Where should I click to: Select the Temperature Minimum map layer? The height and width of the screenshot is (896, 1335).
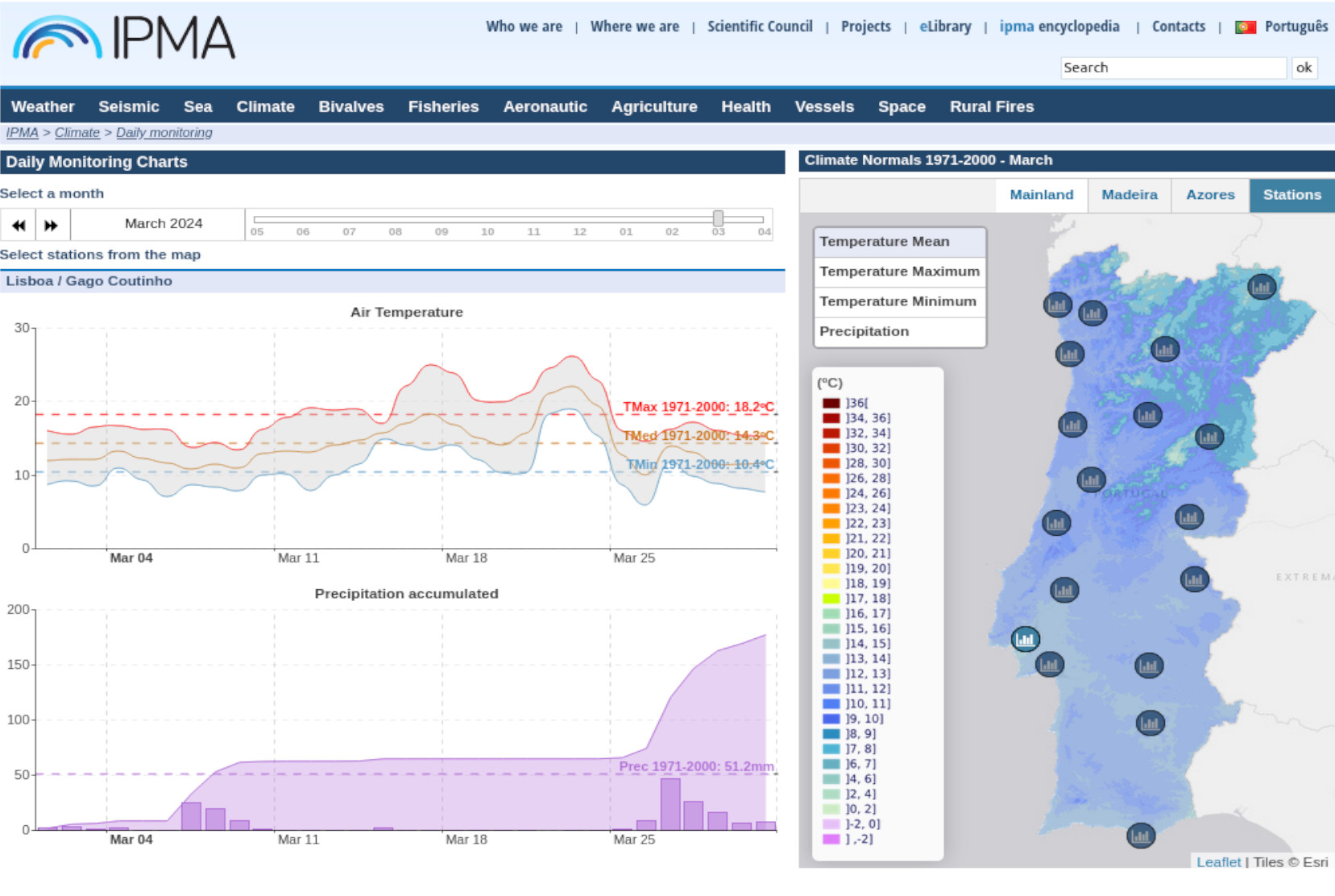tap(900, 301)
